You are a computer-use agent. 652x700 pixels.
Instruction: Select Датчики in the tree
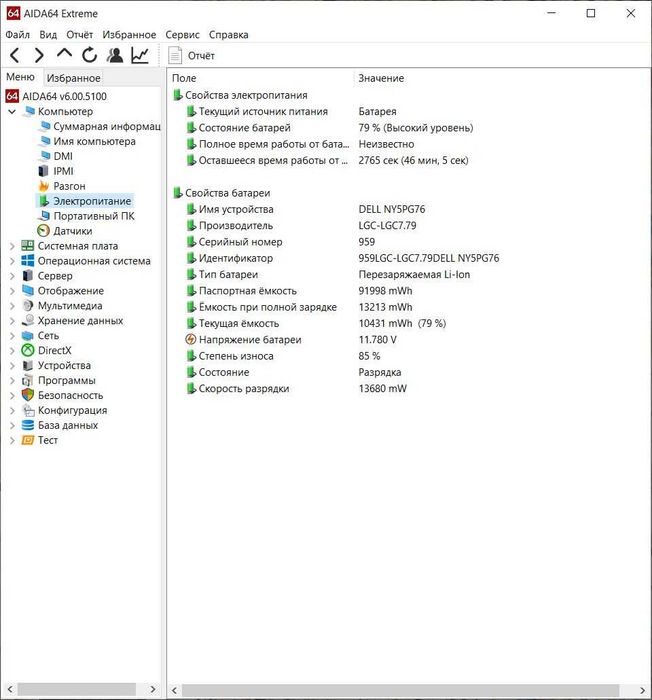pyautogui.click(x=72, y=231)
